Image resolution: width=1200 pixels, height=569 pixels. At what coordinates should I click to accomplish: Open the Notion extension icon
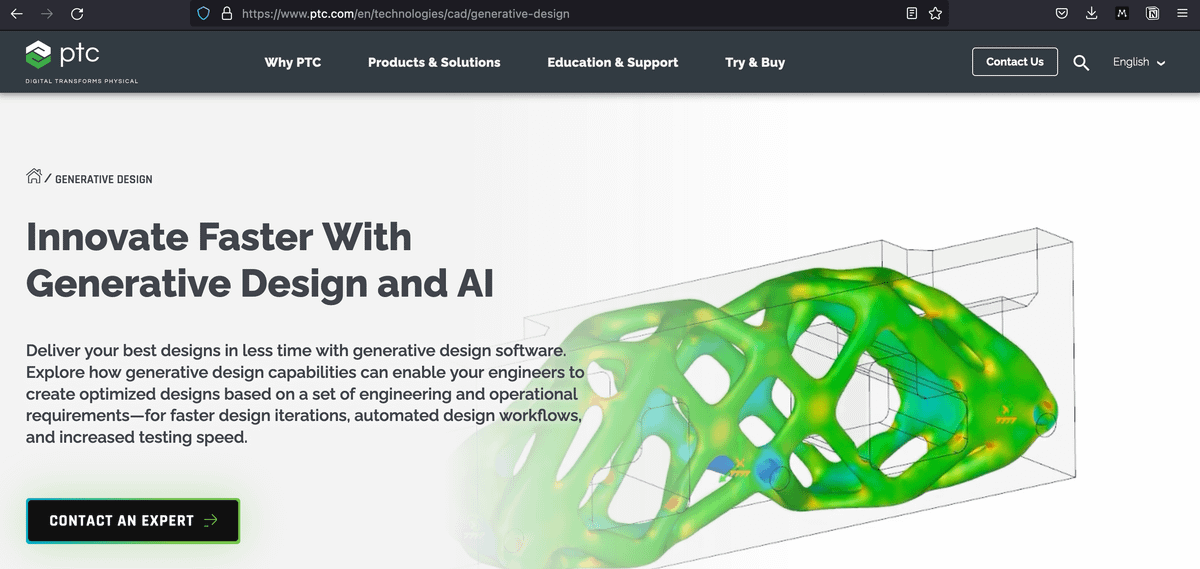[1152, 14]
